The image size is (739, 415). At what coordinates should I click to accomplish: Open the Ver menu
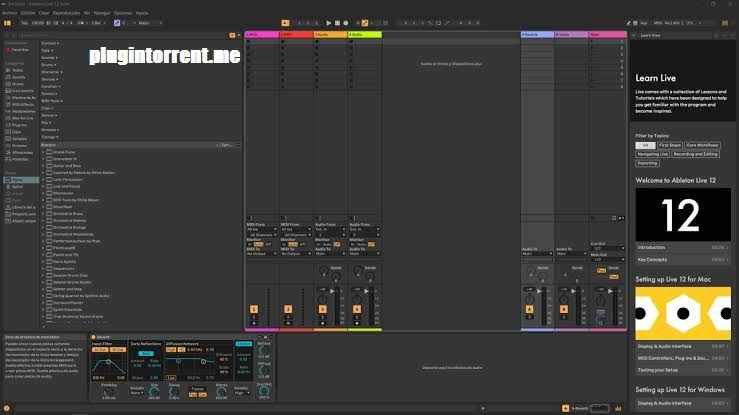87,13
